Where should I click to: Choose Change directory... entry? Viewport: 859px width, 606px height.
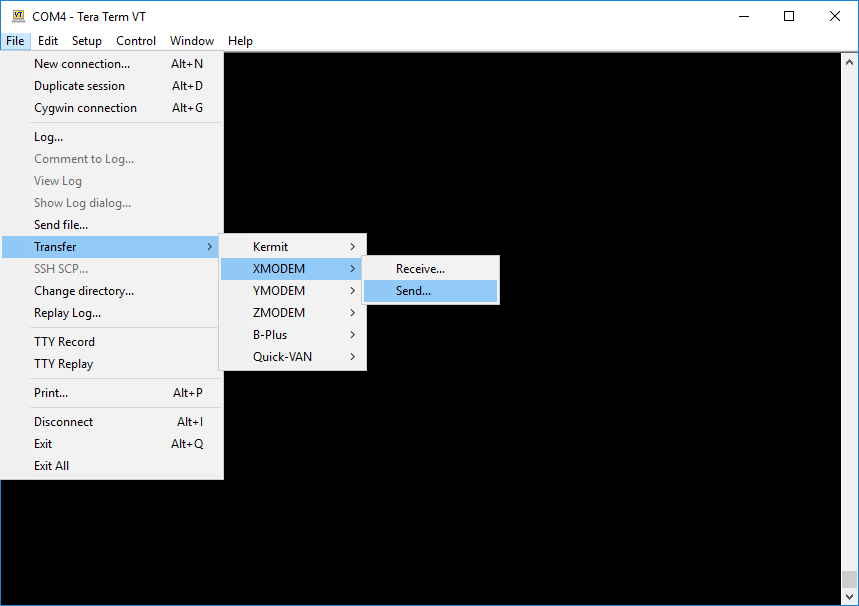112,291
